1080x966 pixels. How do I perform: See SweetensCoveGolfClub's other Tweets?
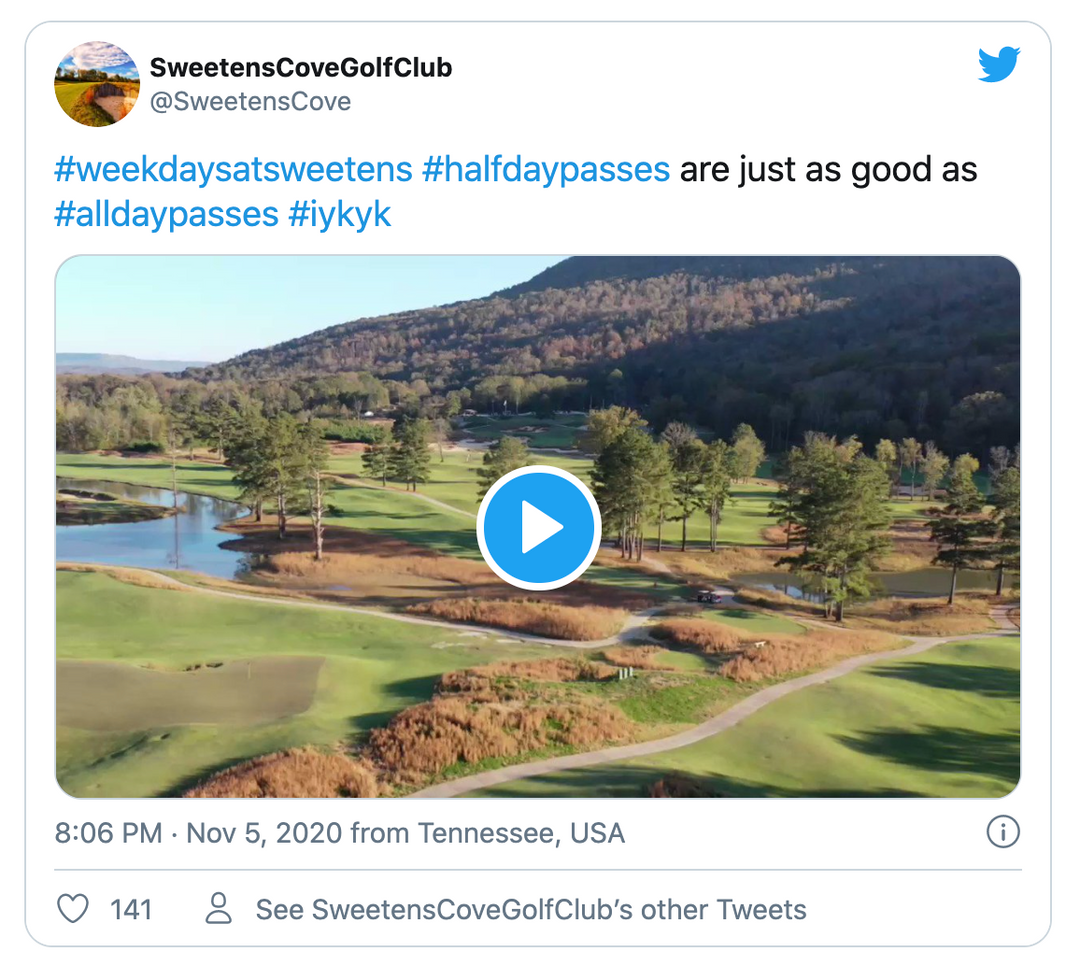[531, 910]
